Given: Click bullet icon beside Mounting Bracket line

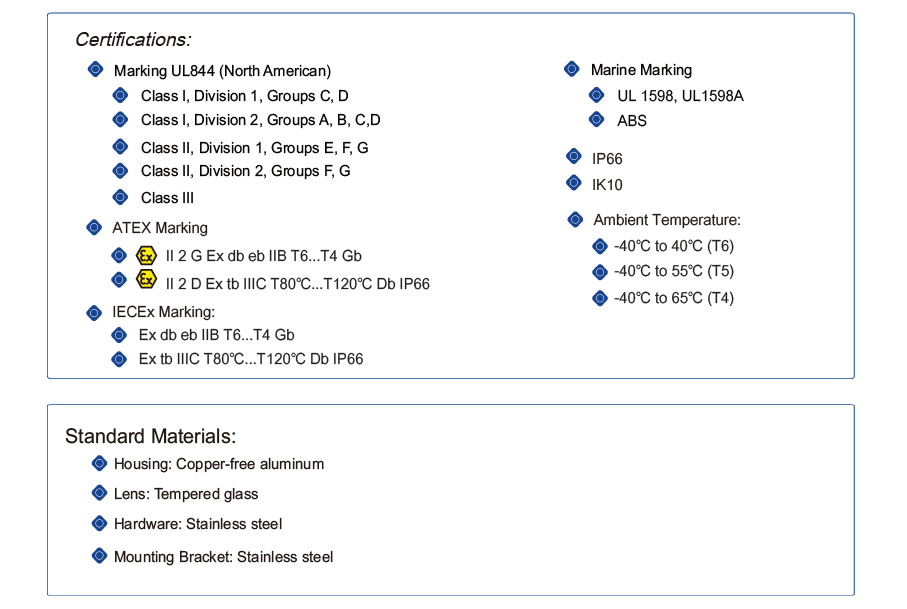Looking at the screenshot, I should [x=99, y=556].
